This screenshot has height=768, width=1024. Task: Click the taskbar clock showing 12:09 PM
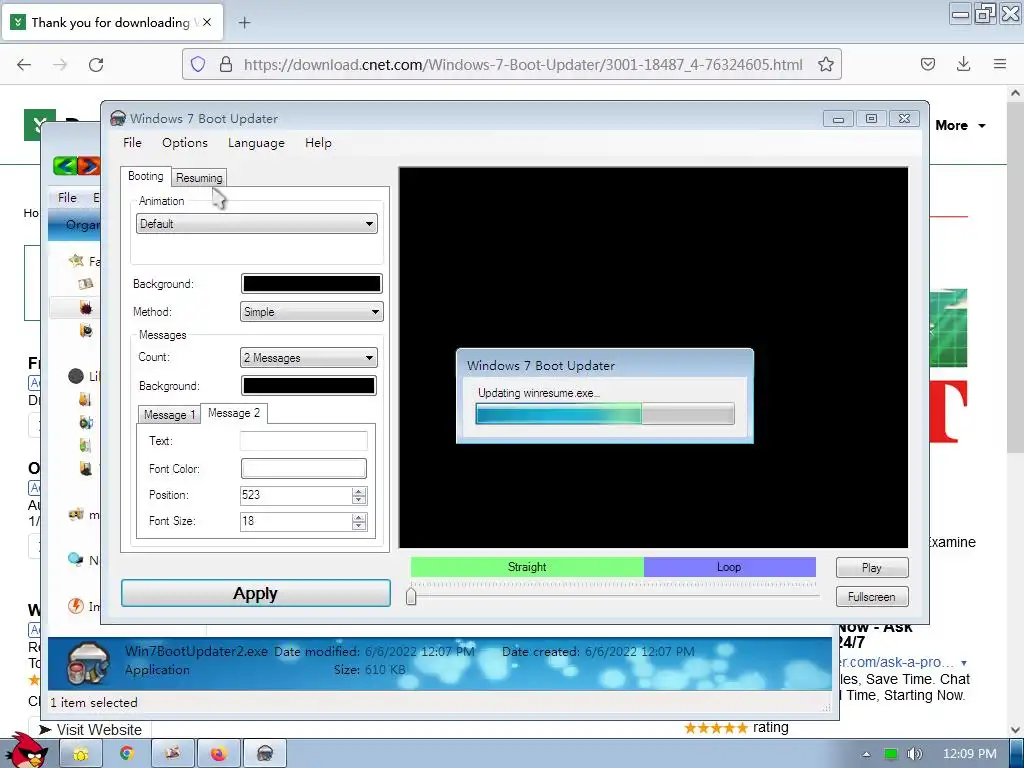point(969,754)
